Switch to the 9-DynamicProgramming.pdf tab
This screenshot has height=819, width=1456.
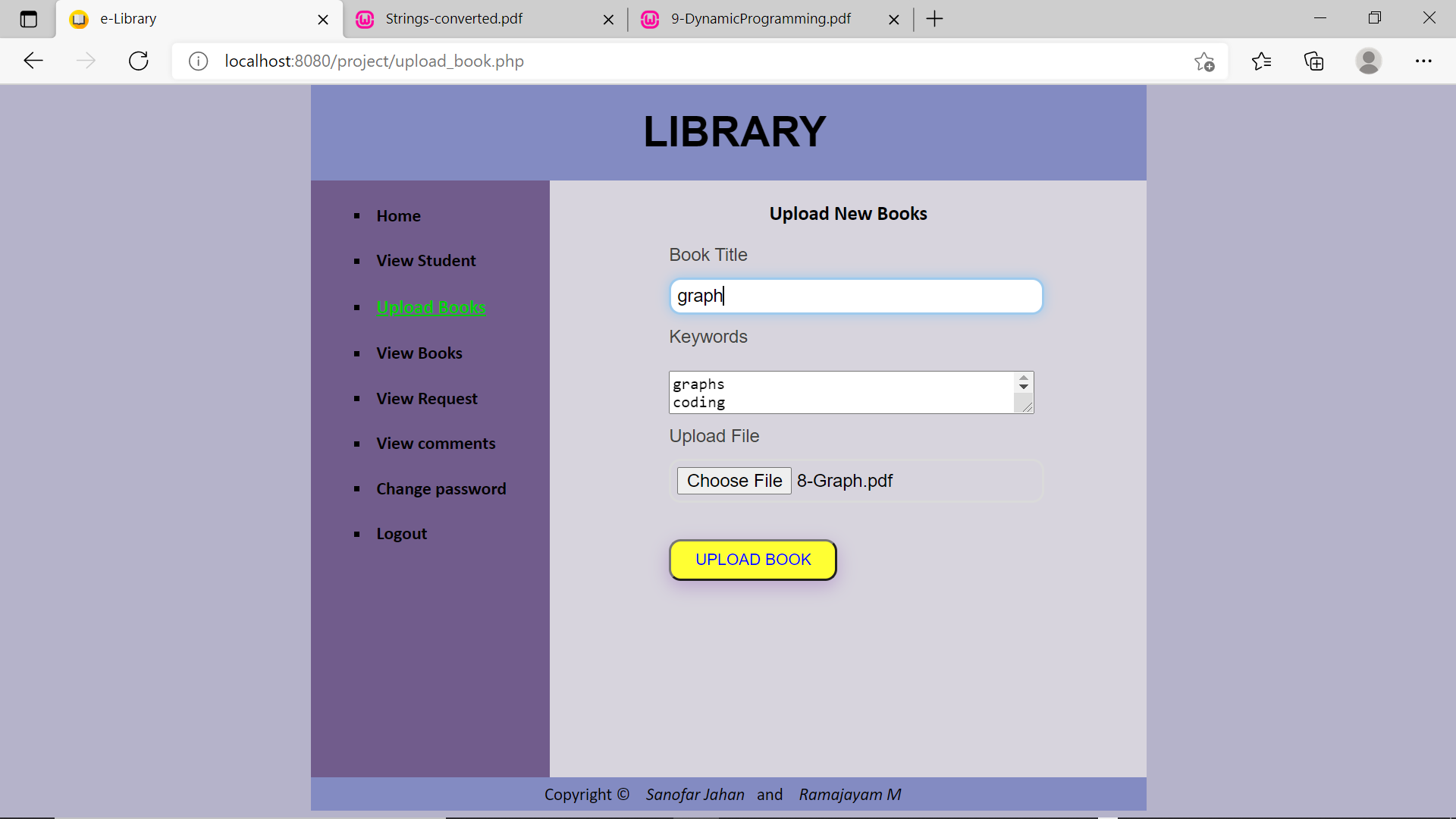[758, 19]
